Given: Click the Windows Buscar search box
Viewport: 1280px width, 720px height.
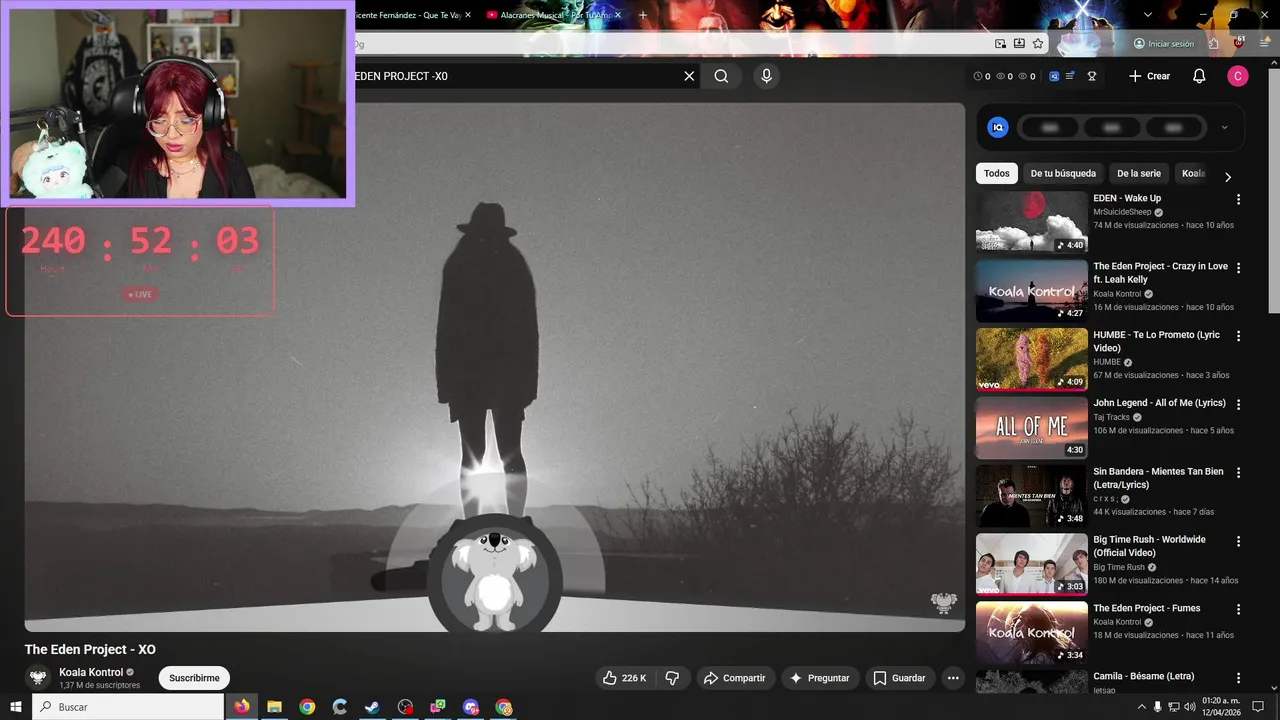Looking at the screenshot, I should pyautogui.click(x=128, y=707).
